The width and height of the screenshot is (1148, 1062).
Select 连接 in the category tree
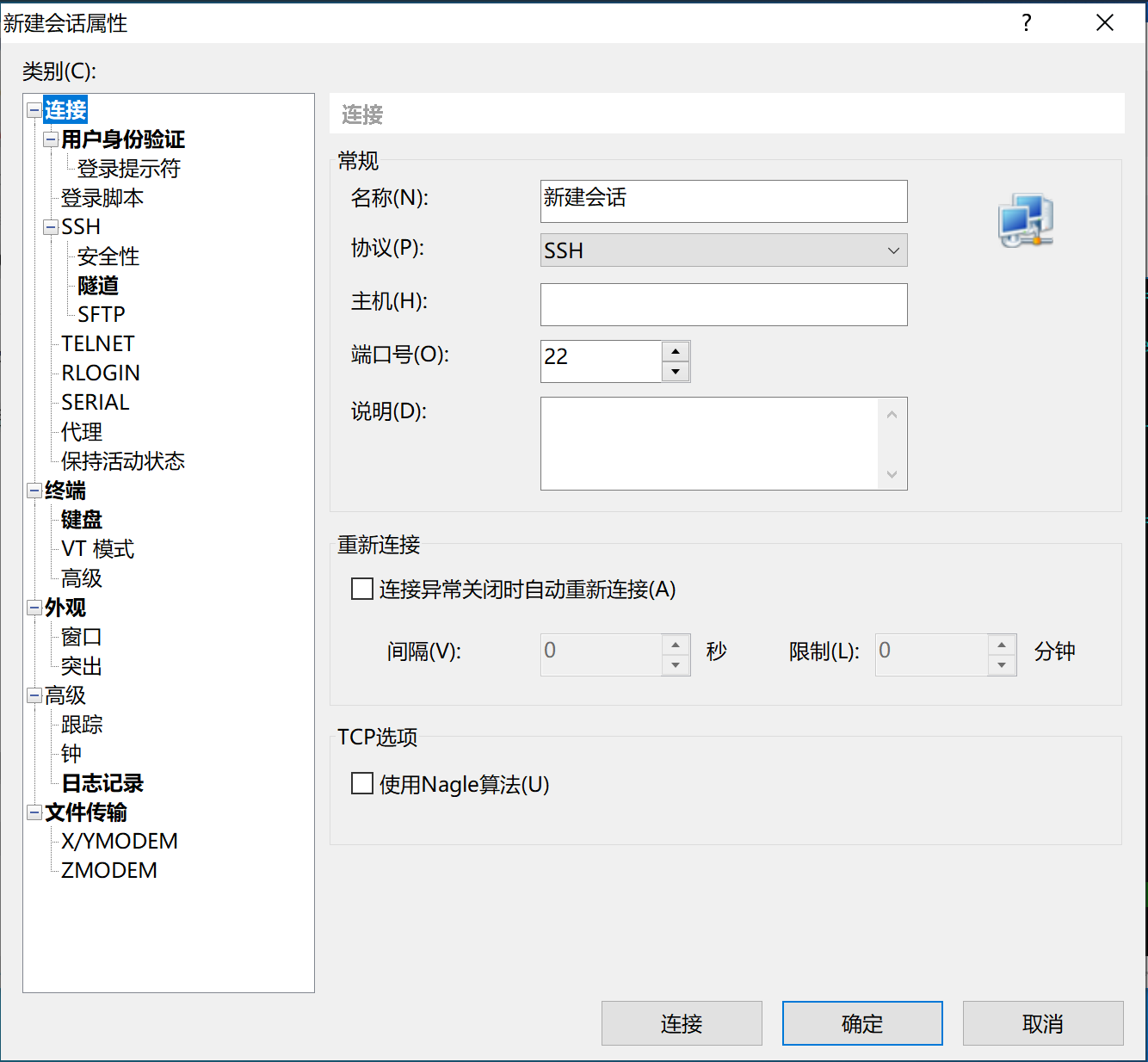65,110
